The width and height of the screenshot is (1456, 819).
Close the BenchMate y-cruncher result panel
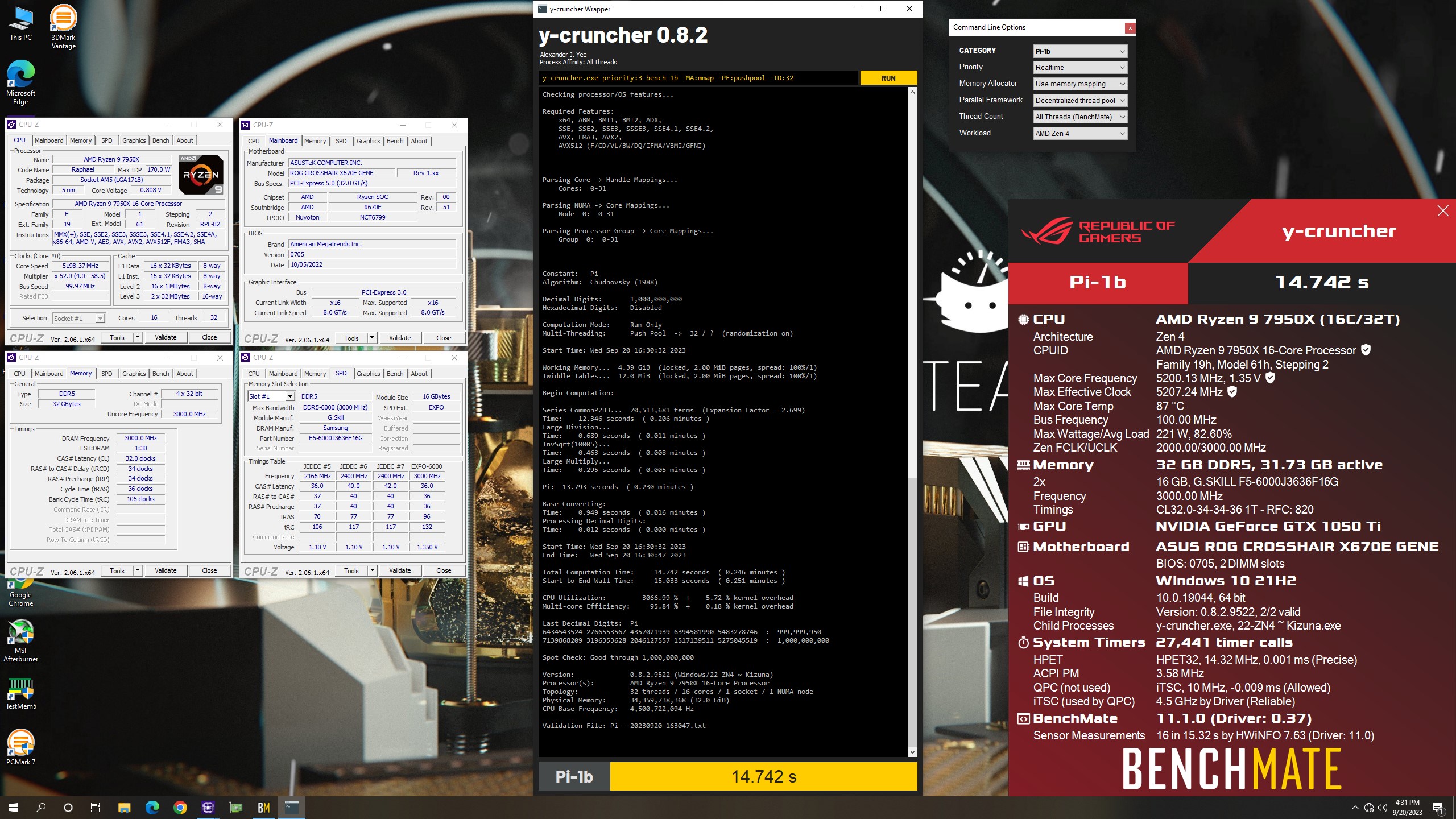[1442, 211]
